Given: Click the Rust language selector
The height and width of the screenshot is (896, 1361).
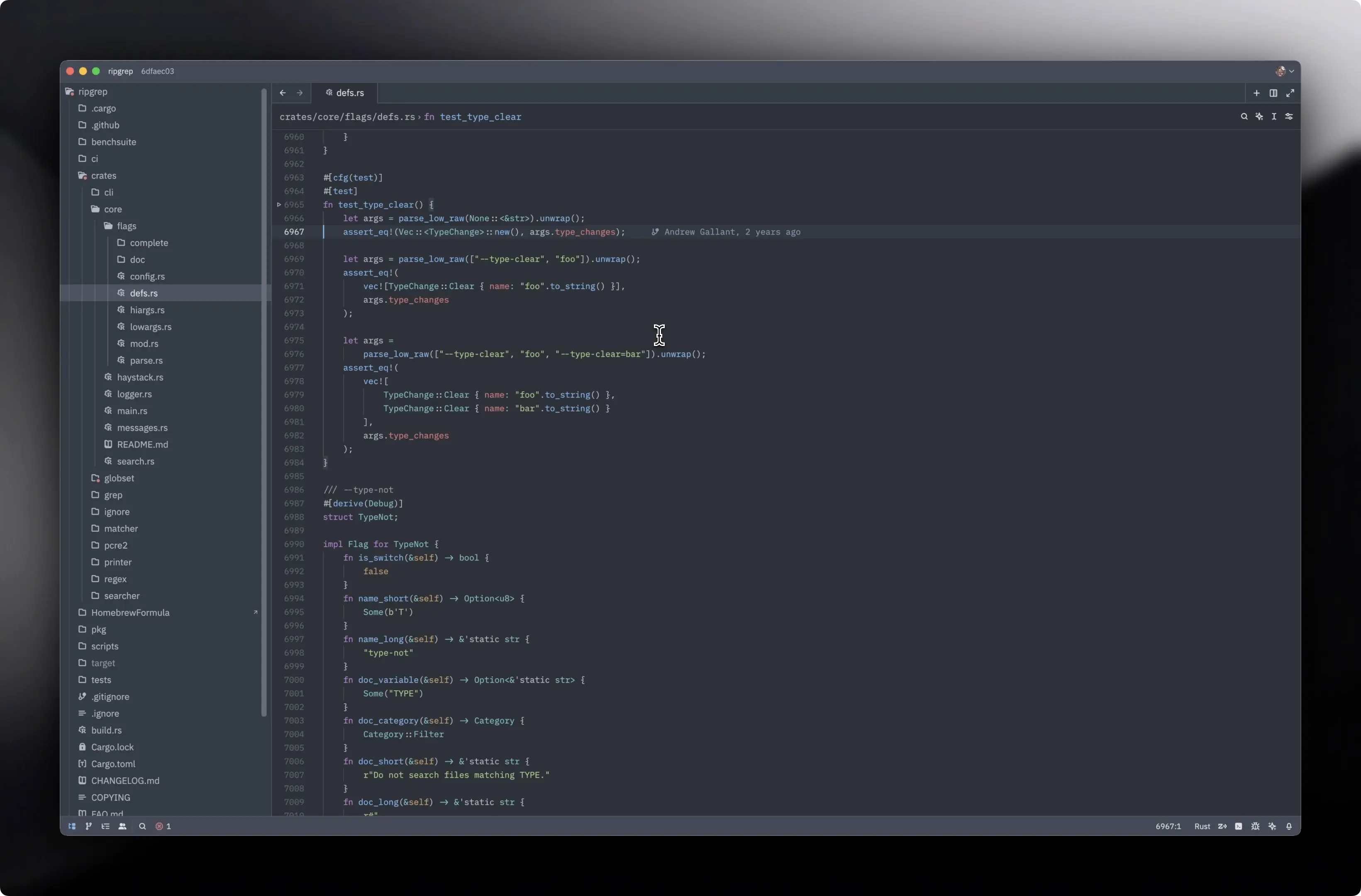Looking at the screenshot, I should [x=1202, y=826].
